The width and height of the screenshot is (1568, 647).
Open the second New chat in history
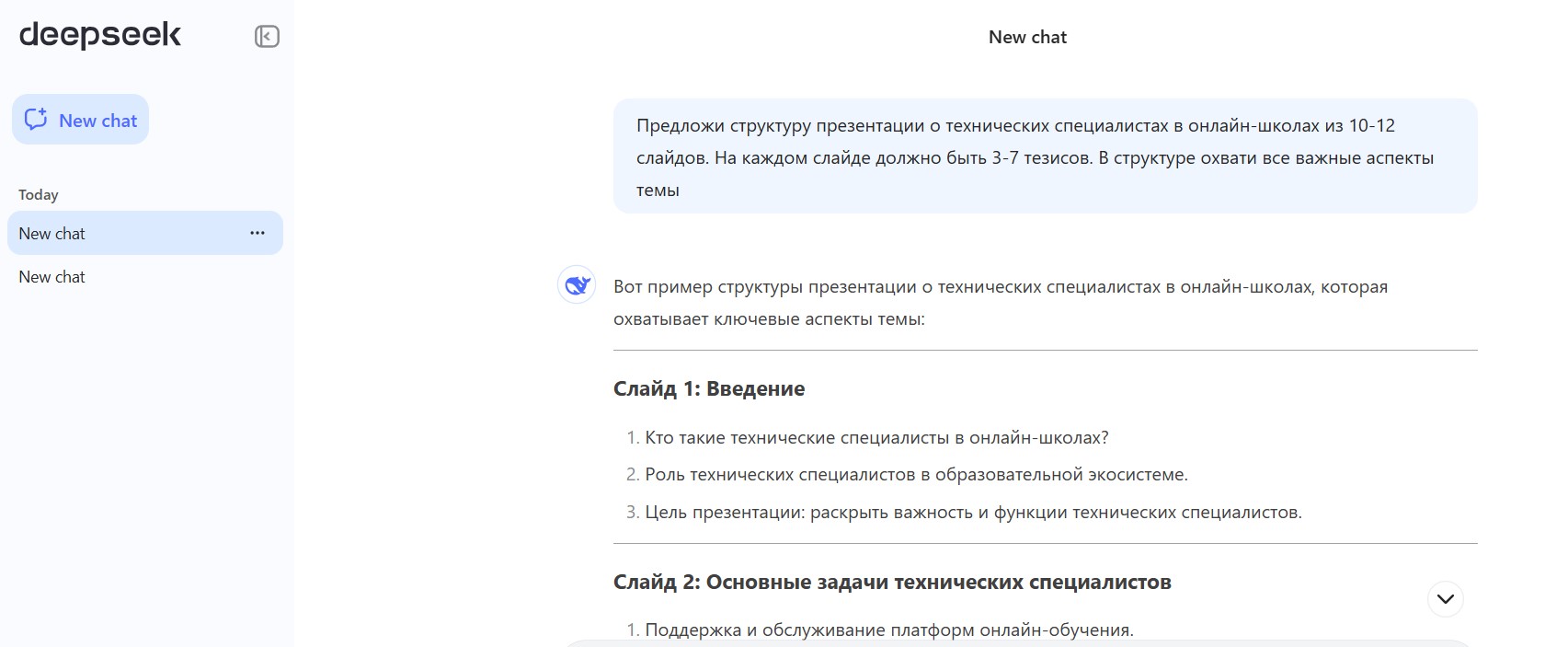[52, 277]
